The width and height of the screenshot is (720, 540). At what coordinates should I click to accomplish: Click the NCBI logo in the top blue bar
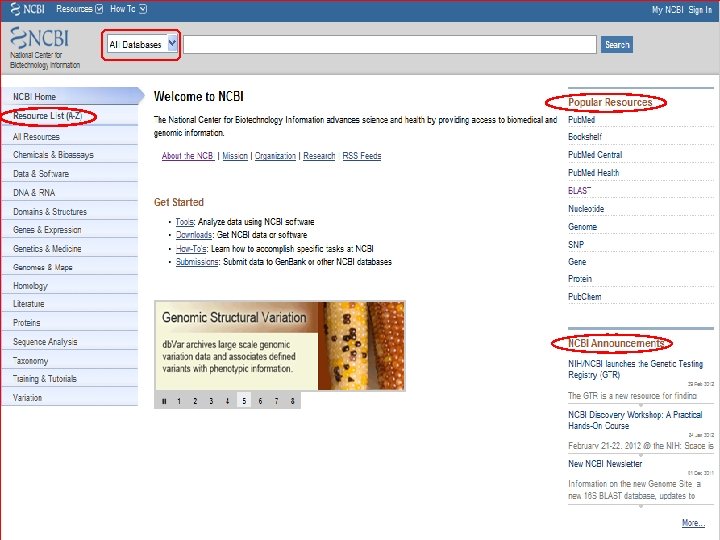click(x=27, y=9)
